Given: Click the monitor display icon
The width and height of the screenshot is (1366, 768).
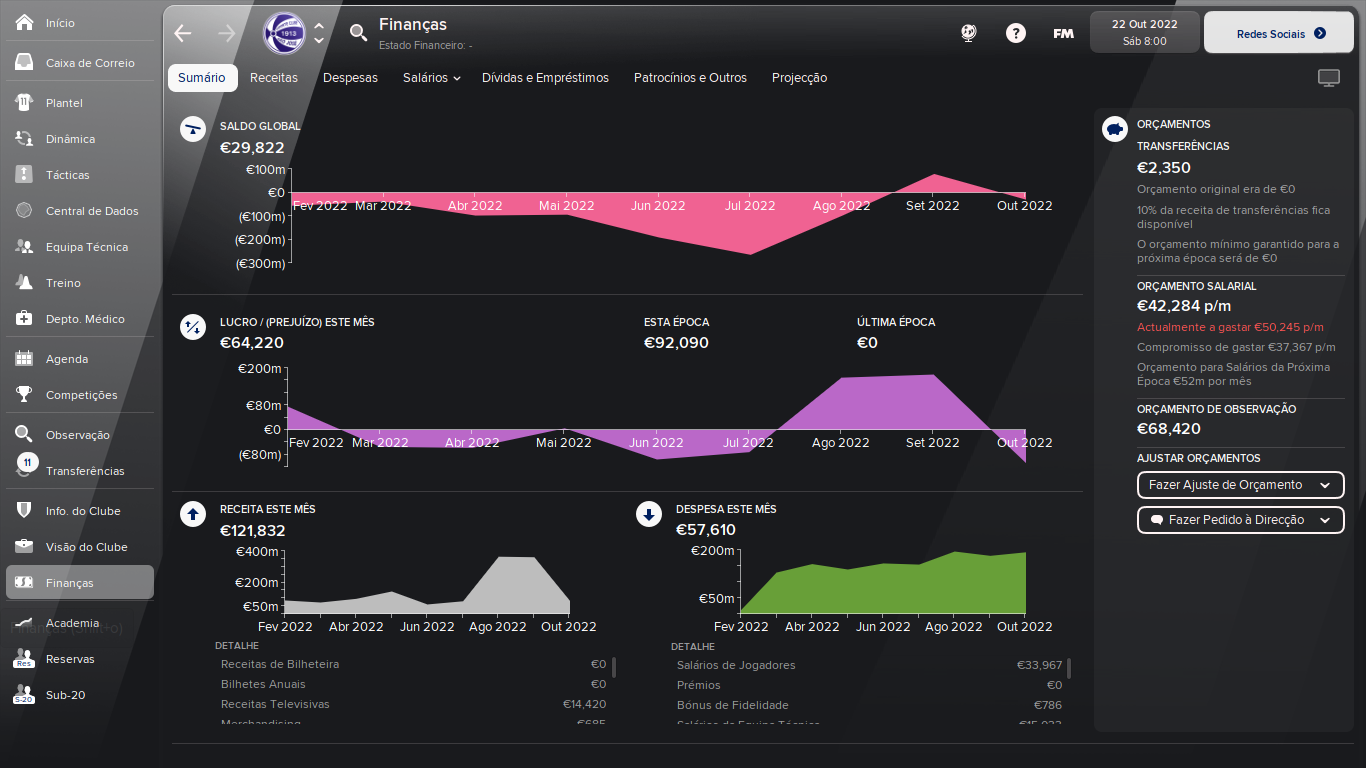Looking at the screenshot, I should click(x=1328, y=78).
